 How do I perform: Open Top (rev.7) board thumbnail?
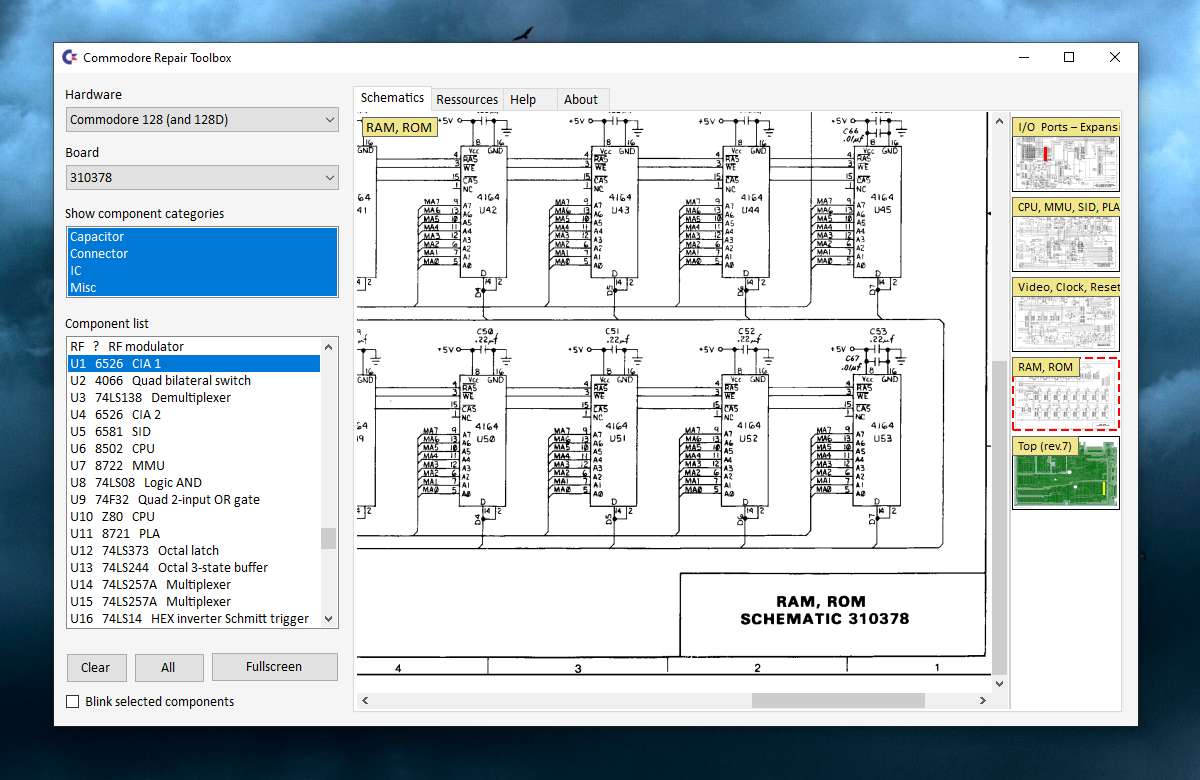pyautogui.click(x=1066, y=473)
